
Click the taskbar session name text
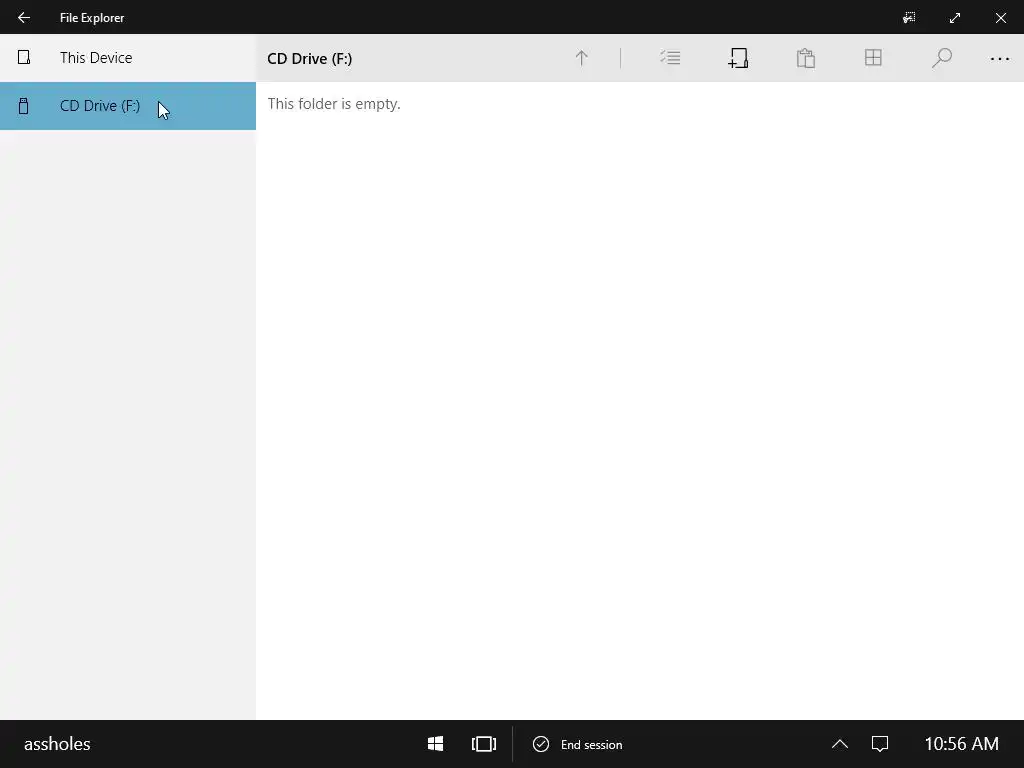(x=57, y=744)
